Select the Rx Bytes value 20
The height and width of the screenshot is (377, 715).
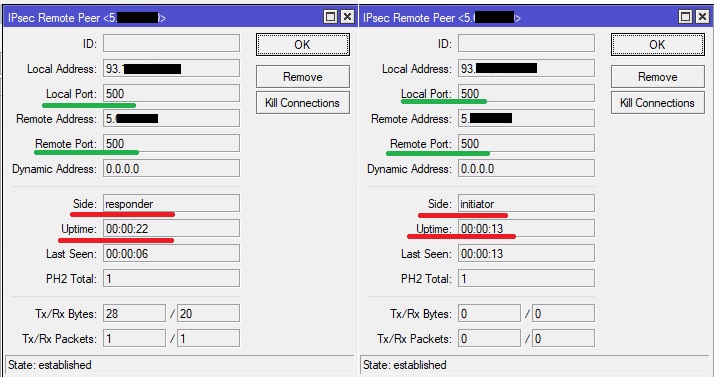click(x=208, y=313)
